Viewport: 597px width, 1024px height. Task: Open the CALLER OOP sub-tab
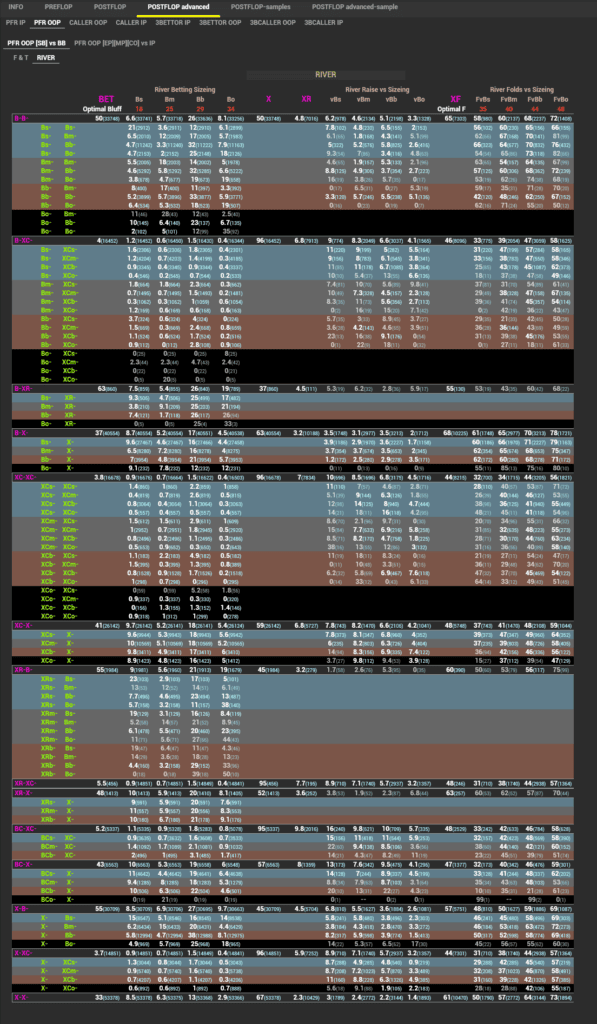88,22
